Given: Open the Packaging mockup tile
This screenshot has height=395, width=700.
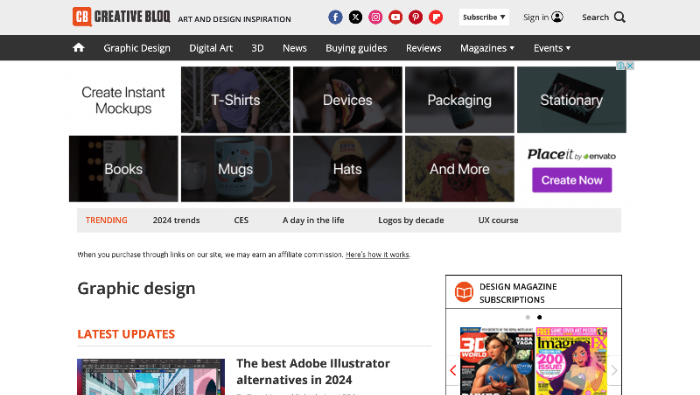Looking at the screenshot, I should (459, 100).
